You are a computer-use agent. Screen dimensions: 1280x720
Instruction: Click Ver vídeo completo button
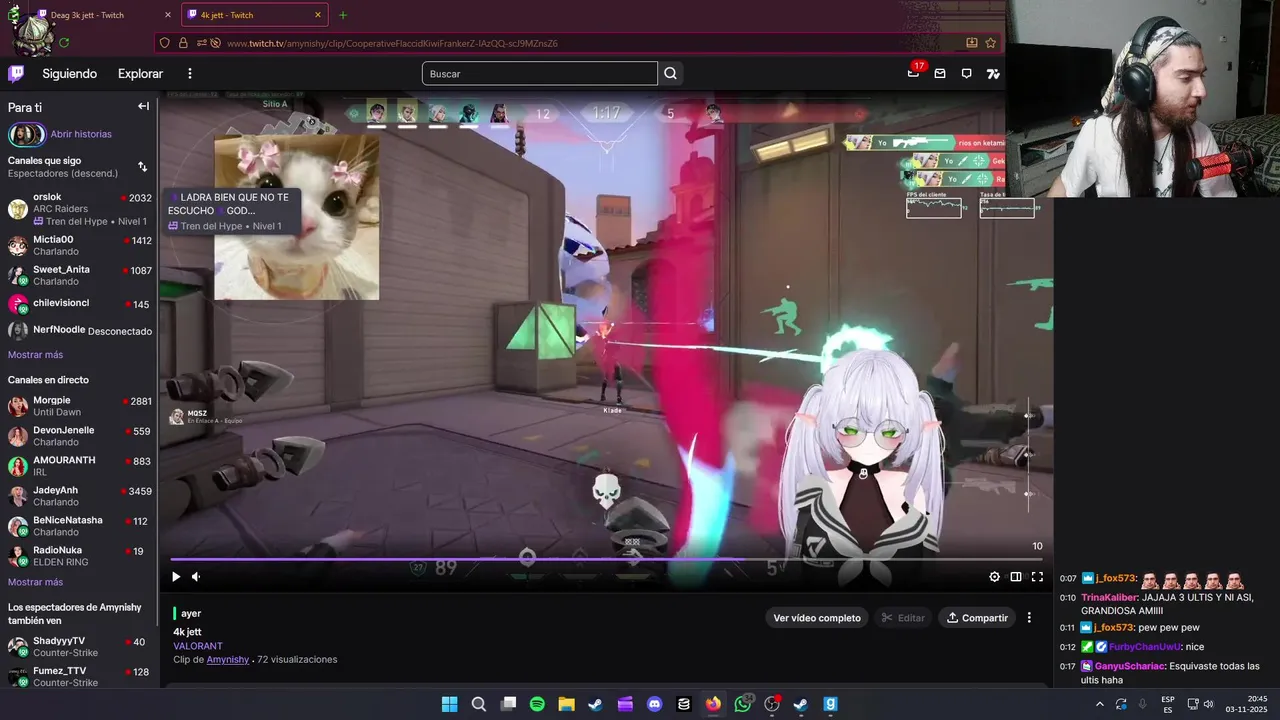[817, 618]
